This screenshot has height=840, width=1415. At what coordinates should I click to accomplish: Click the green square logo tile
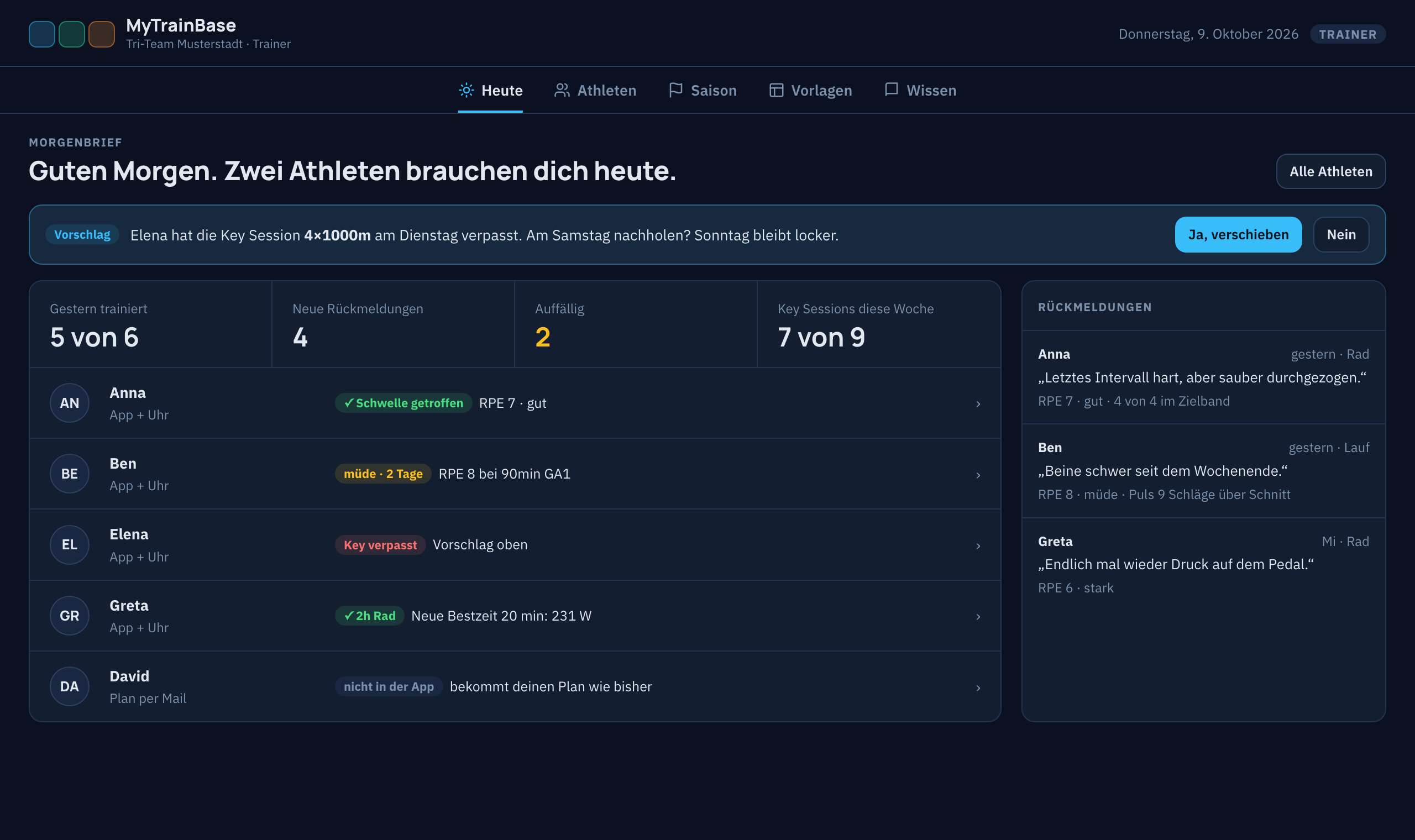point(72,34)
